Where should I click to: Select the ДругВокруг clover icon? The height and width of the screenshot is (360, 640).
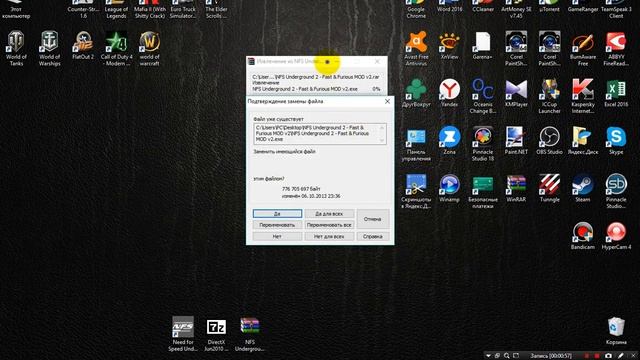(x=416, y=93)
